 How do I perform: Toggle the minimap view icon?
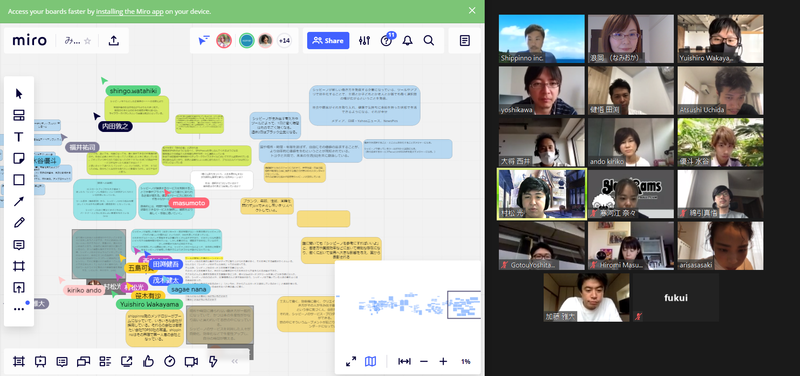(x=370, y=361)
